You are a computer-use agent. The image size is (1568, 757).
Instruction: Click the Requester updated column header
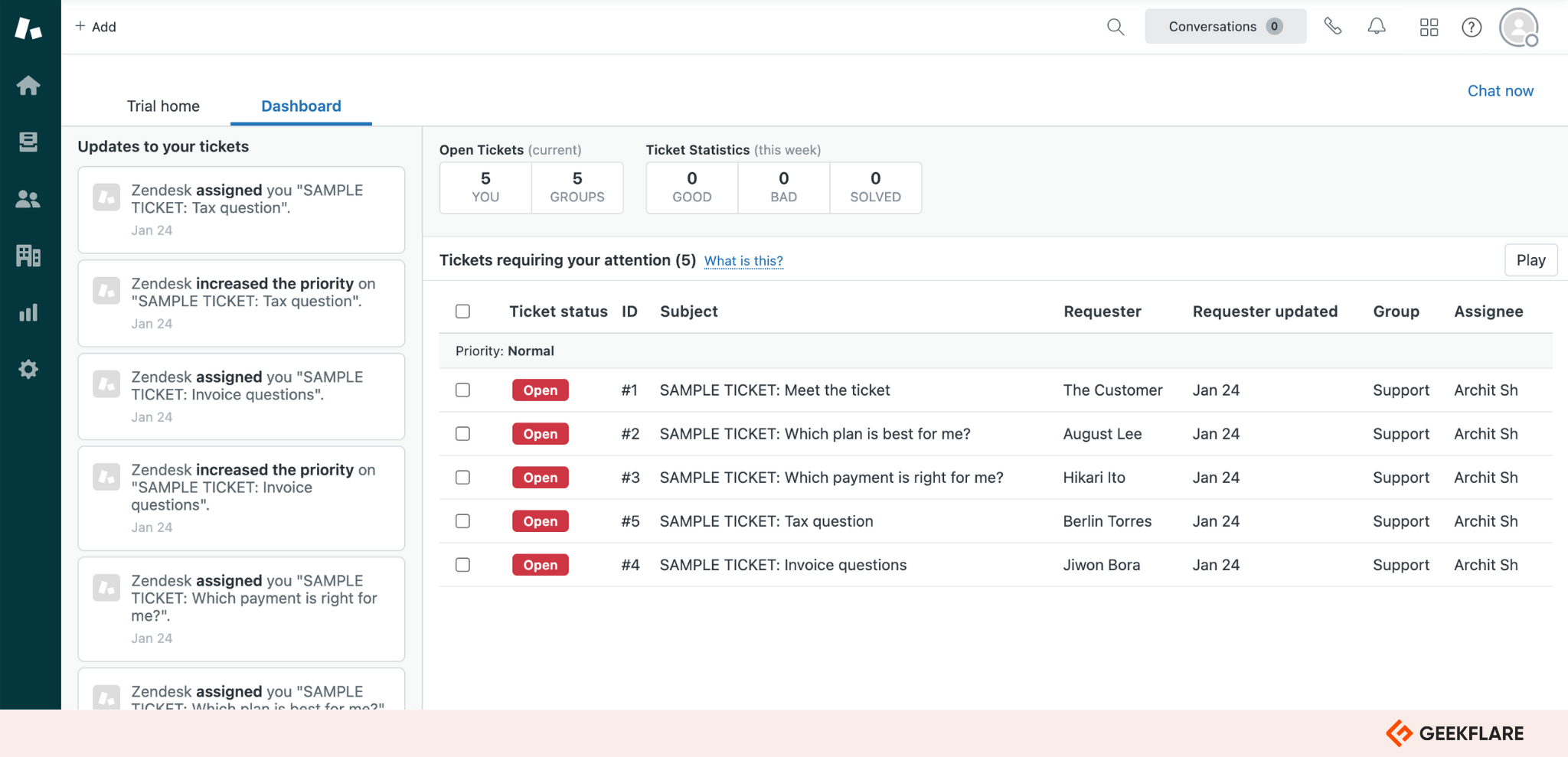coord(1265,312)
